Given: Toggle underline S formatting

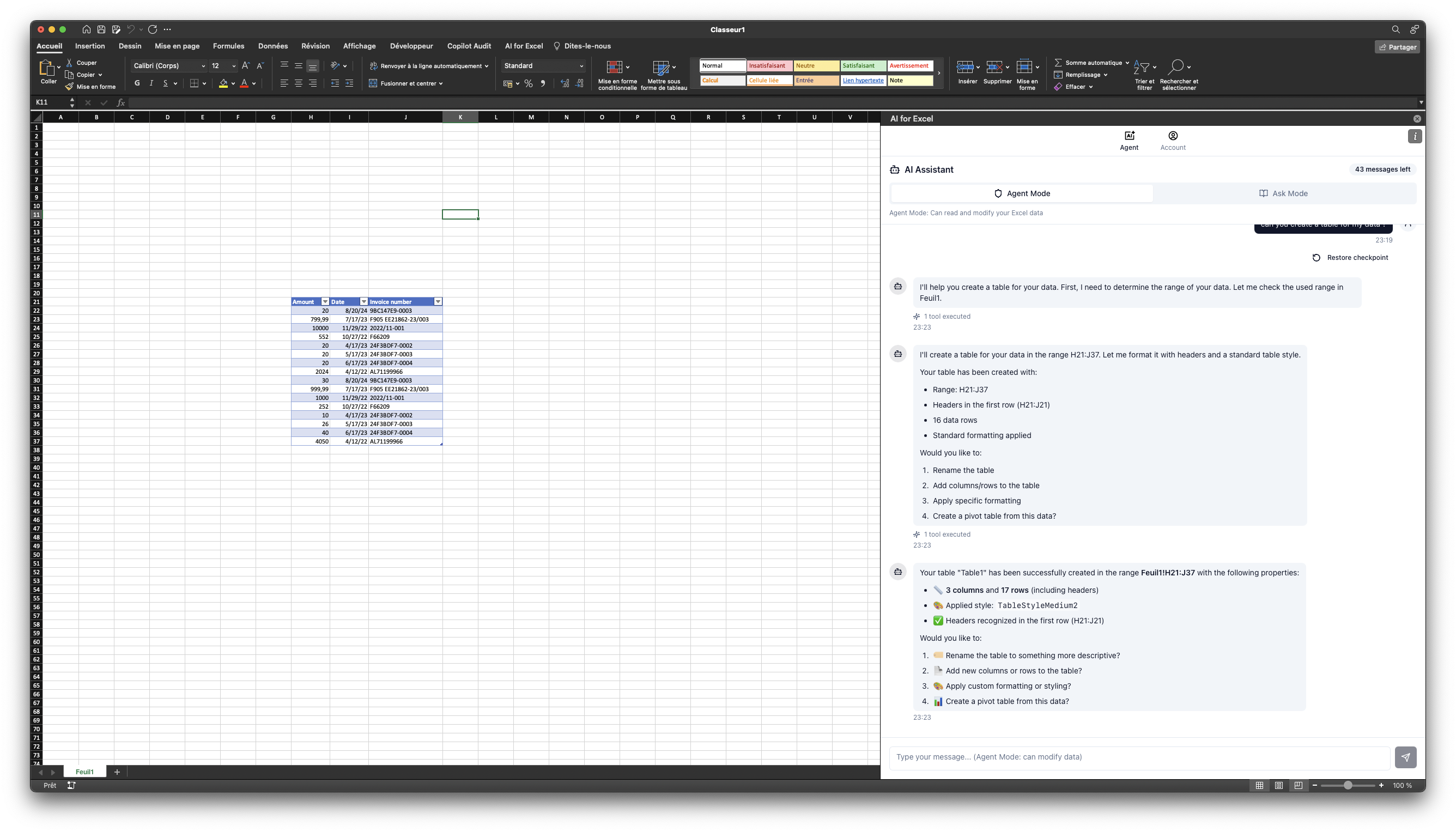Looking at the screenshot, I should coord(166,83).
